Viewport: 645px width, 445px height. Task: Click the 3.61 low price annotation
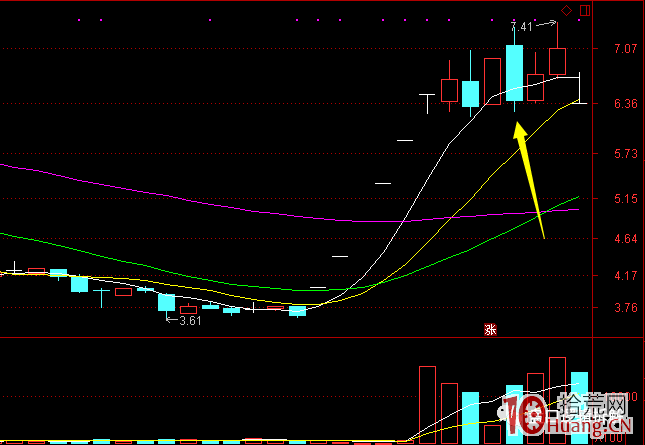click(190, 321)
